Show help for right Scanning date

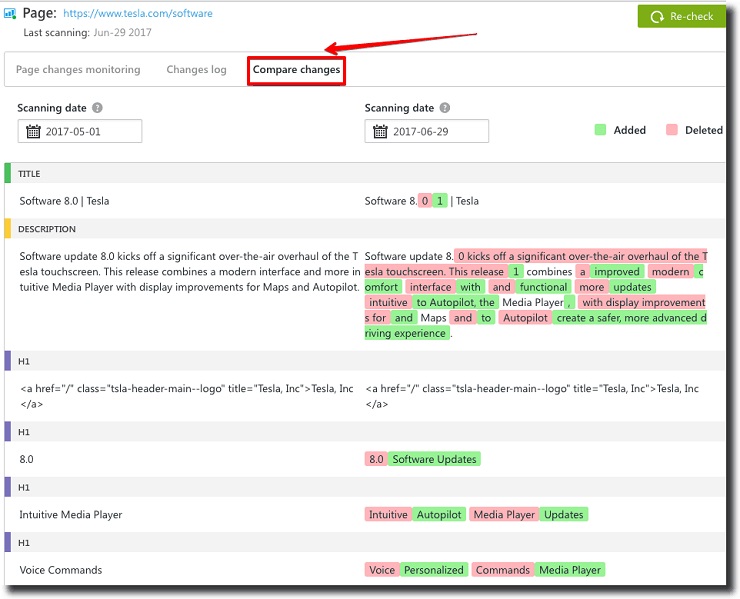point(445,108)
